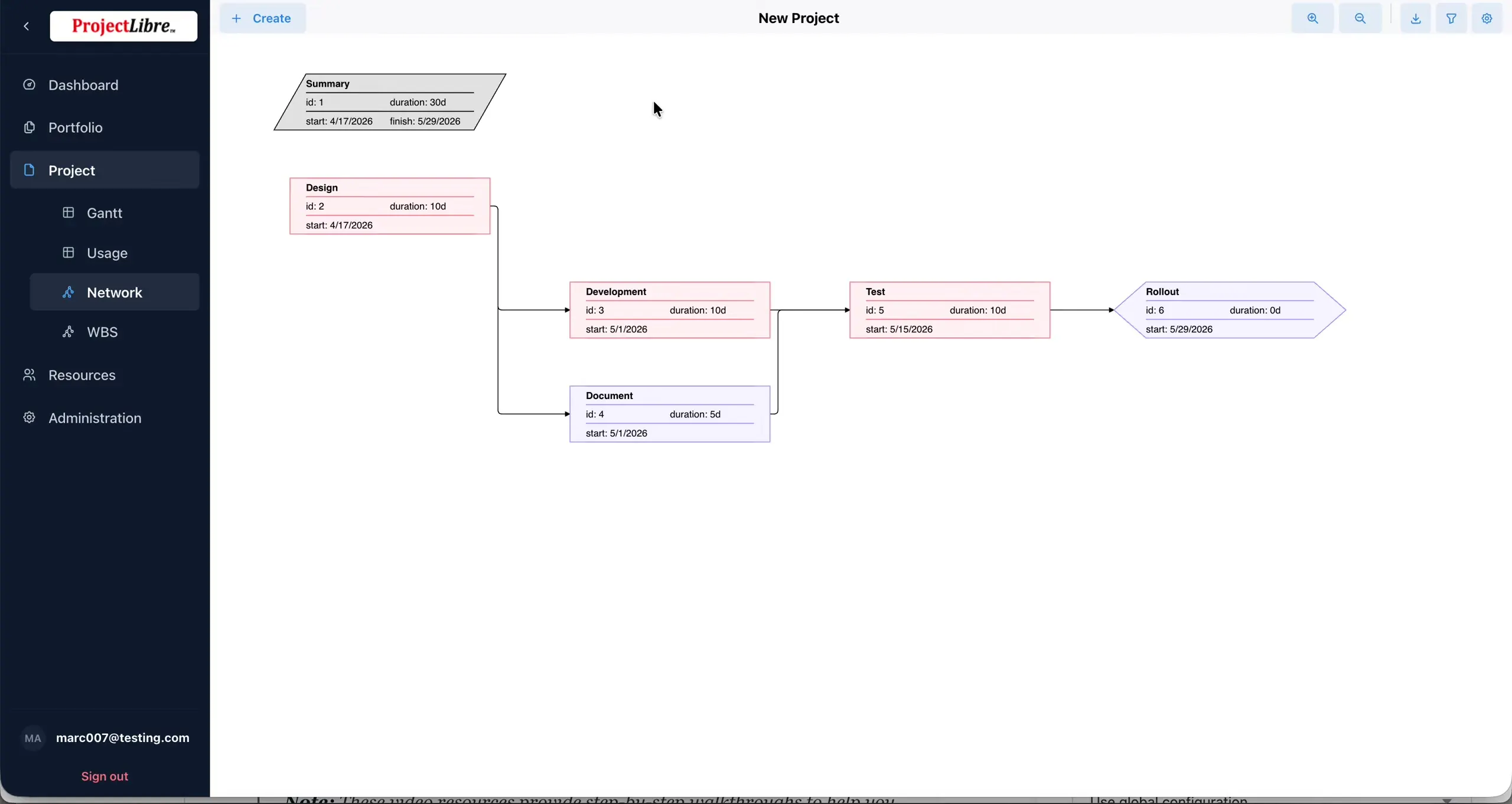Screen dimensions: 1512x804
Task: Click 'duration: 5d' in Document node
Action: pyautogui.click(x=695, y=414)
